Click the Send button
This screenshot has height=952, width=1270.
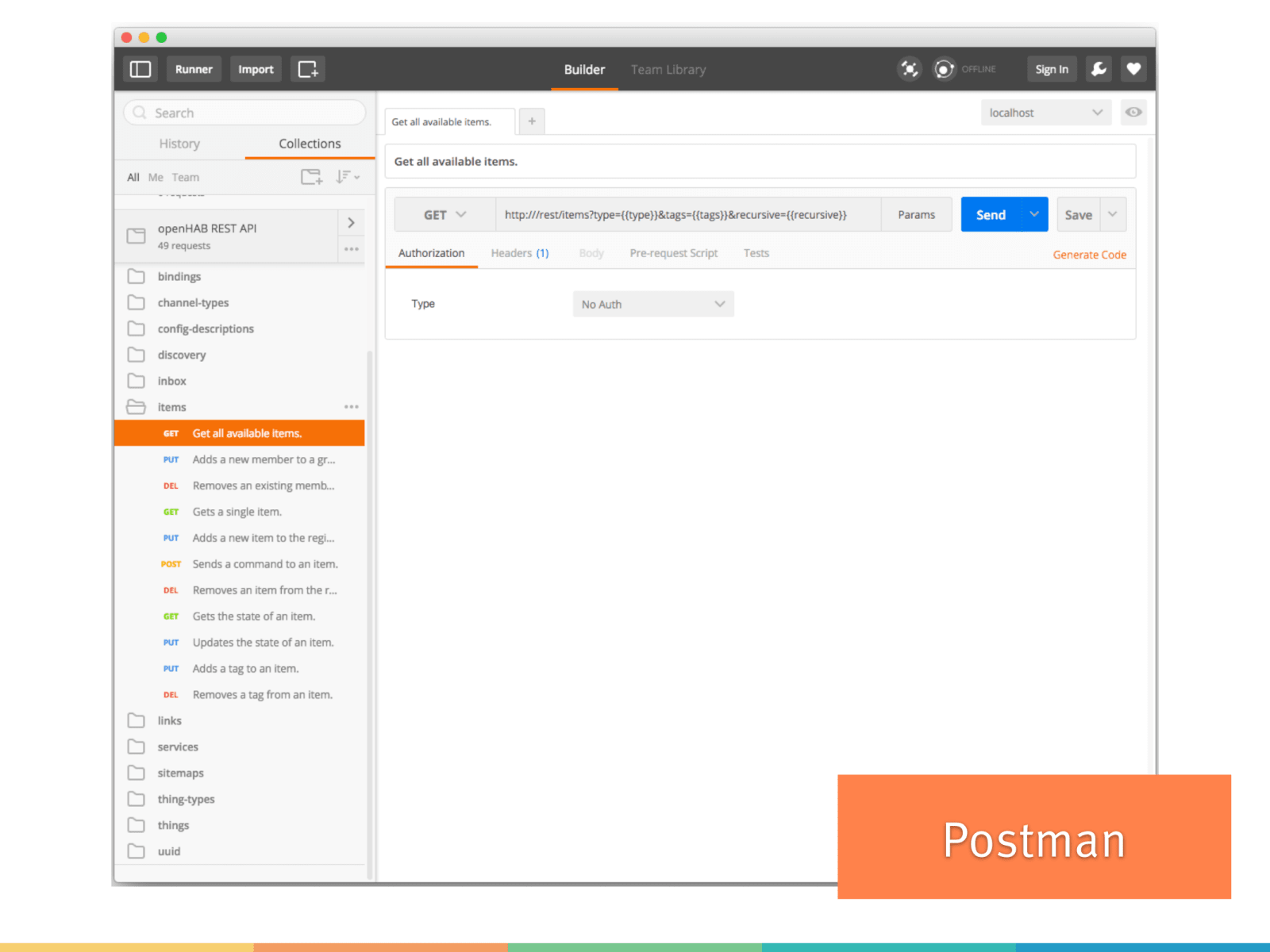point(991,214)
